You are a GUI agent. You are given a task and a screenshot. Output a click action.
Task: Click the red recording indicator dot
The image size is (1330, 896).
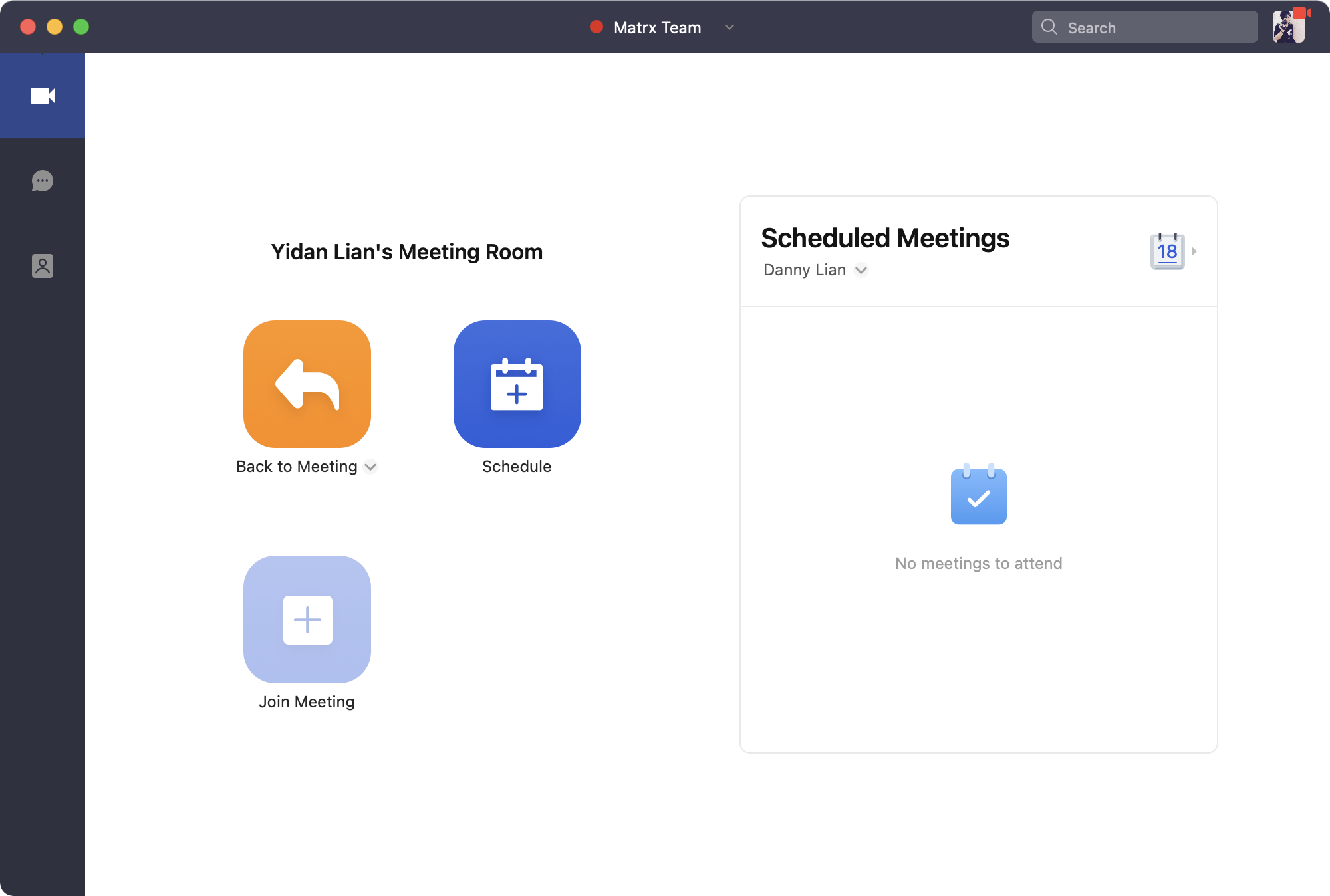pos(597,27)
